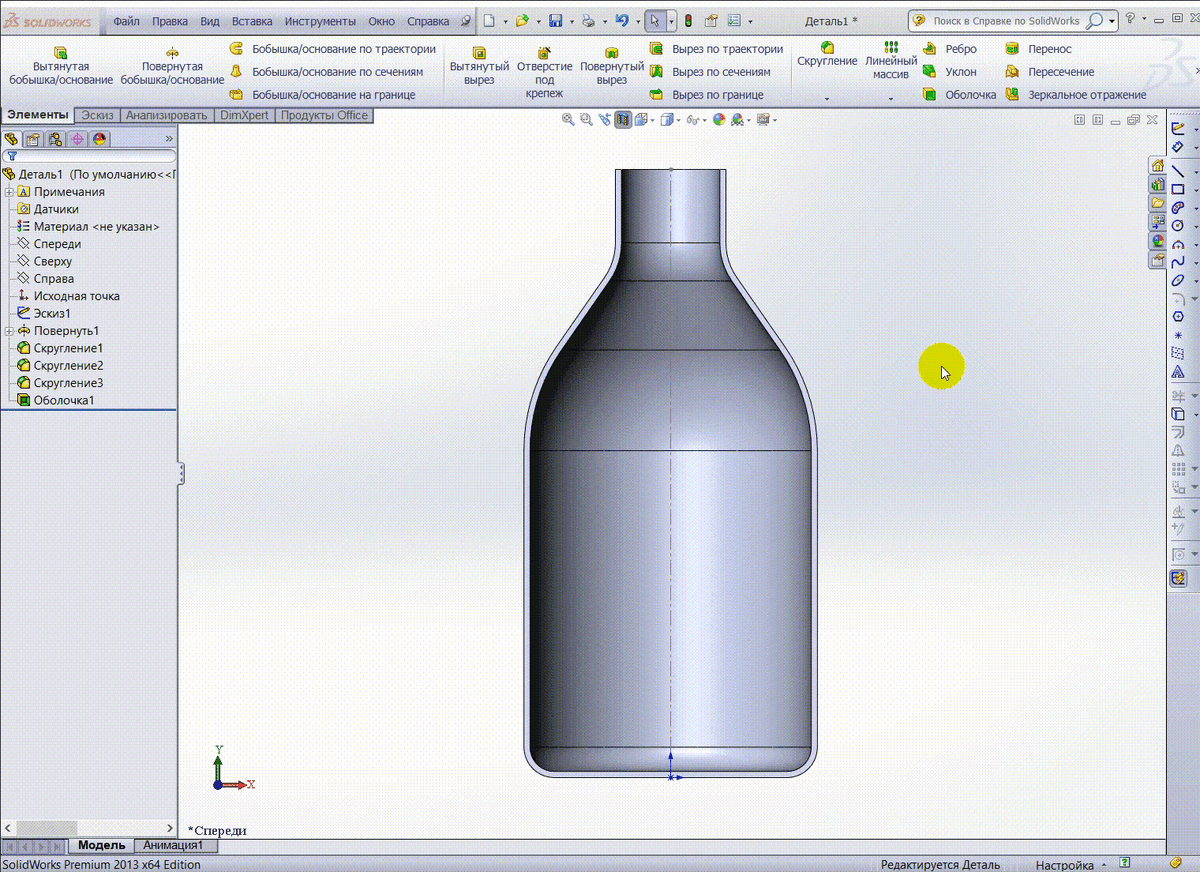Open the Правка menu
Screen dimensions: 1200x872
(170, 21)
